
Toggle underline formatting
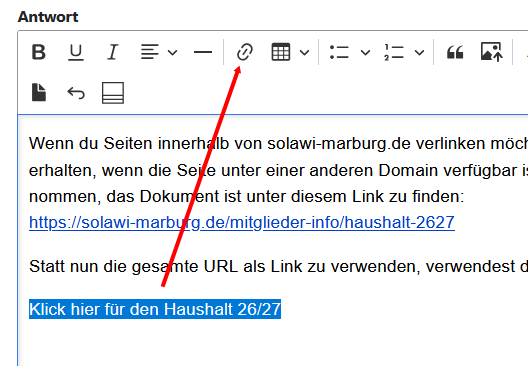pyautogui.click(x=75, y=52)
